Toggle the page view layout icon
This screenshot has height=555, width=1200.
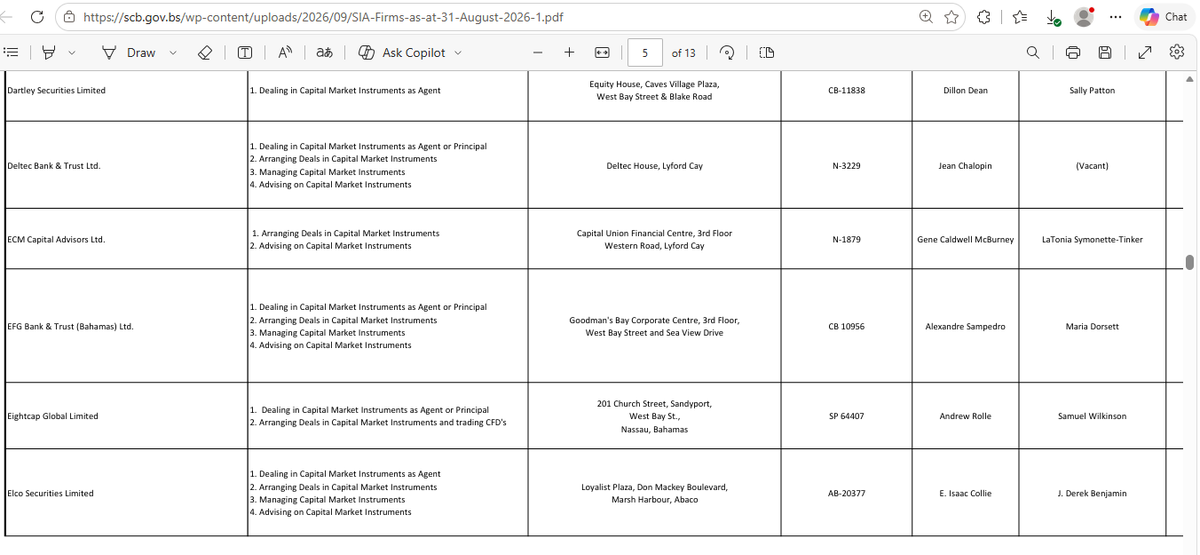point(768,53)
